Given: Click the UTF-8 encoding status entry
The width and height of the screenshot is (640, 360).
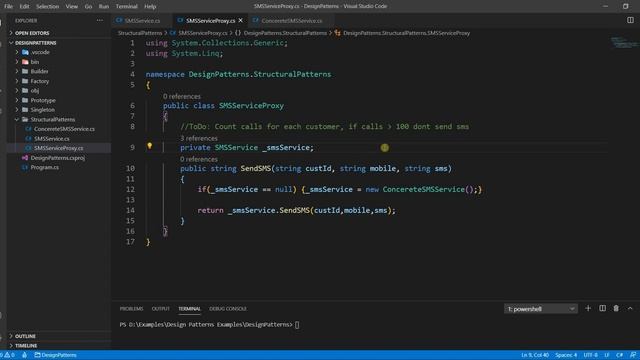Looking at the screenshot, I should click(x=591, y=355).
